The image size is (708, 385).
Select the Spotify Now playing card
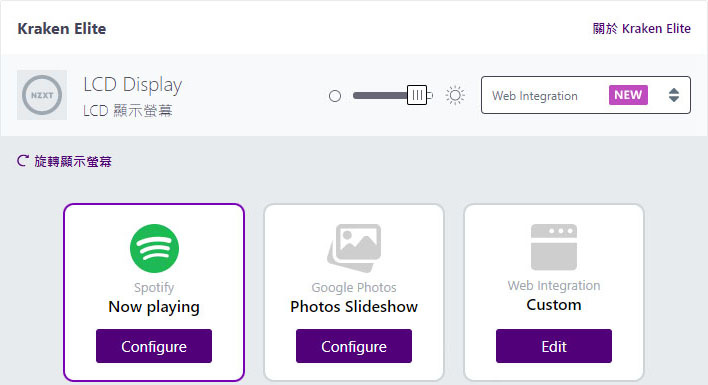tap(154, 292)
